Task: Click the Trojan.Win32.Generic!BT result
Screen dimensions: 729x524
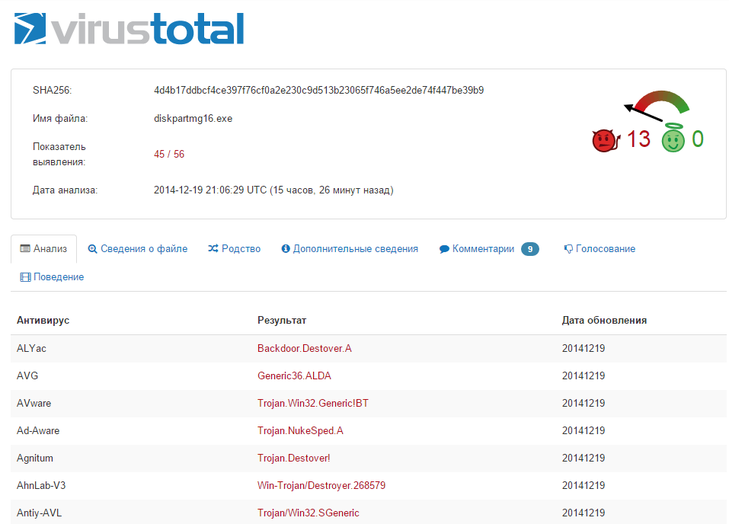Action: click(313, 403)
